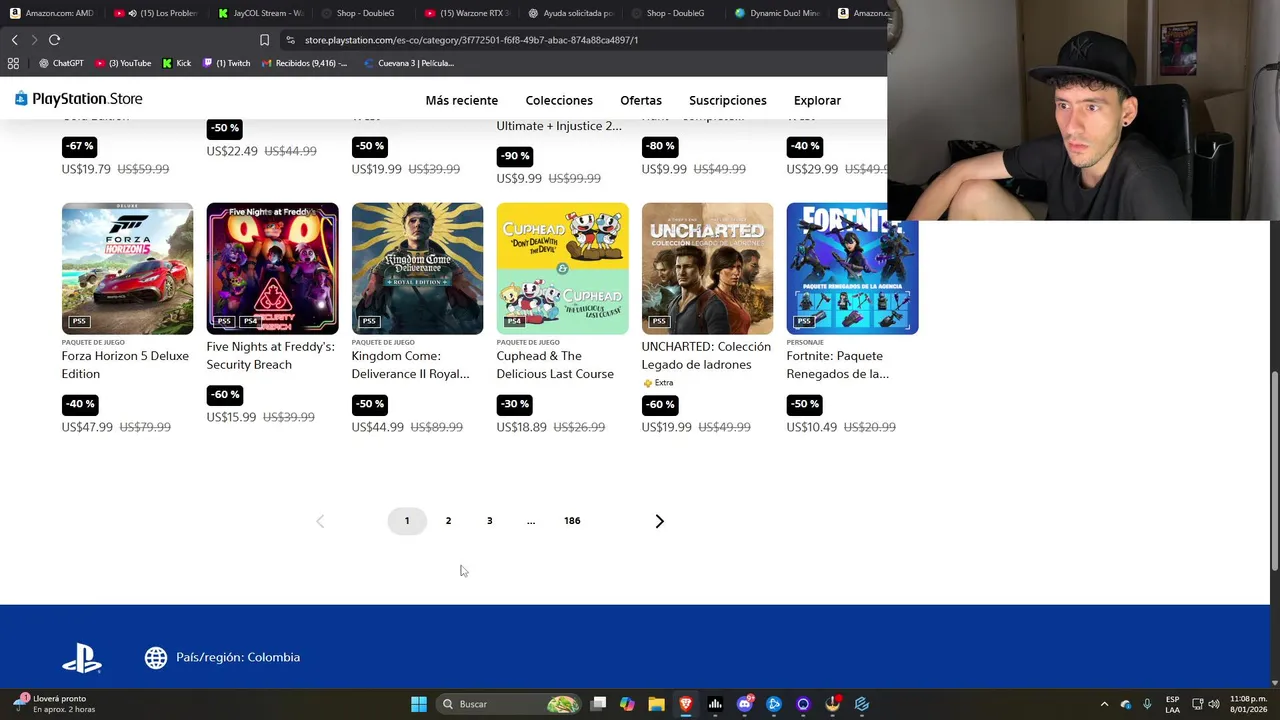Viewport: 1280px width, 720px height.
Task: Switch to Warzone RTX tab
Action: coord(468,13)
